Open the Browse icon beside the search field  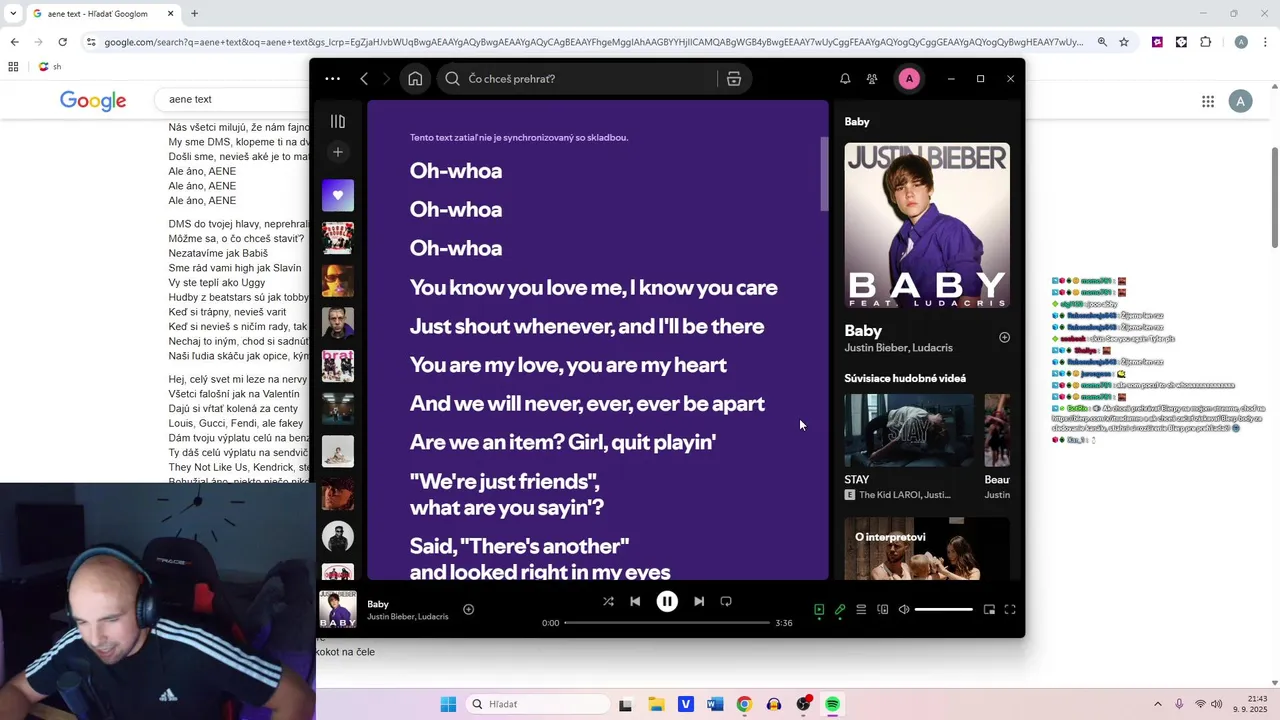click(734, 79)
